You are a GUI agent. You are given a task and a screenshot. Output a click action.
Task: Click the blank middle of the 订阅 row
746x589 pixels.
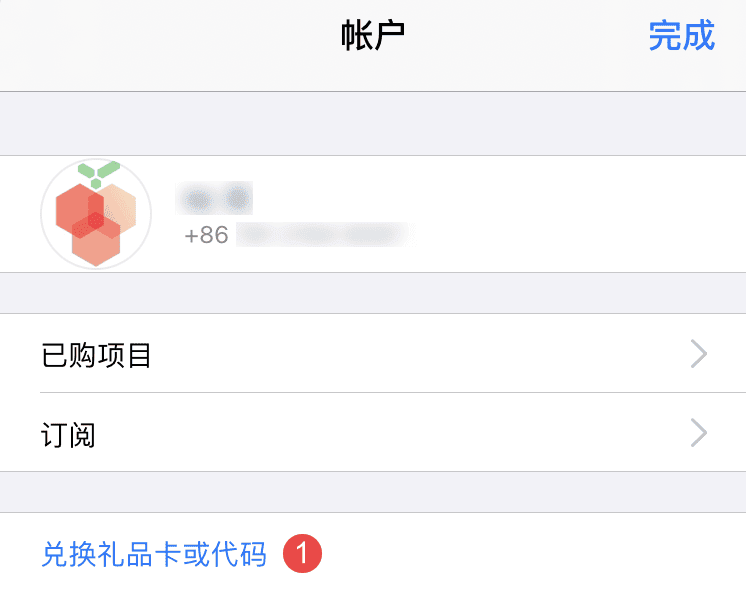point(400,433)
